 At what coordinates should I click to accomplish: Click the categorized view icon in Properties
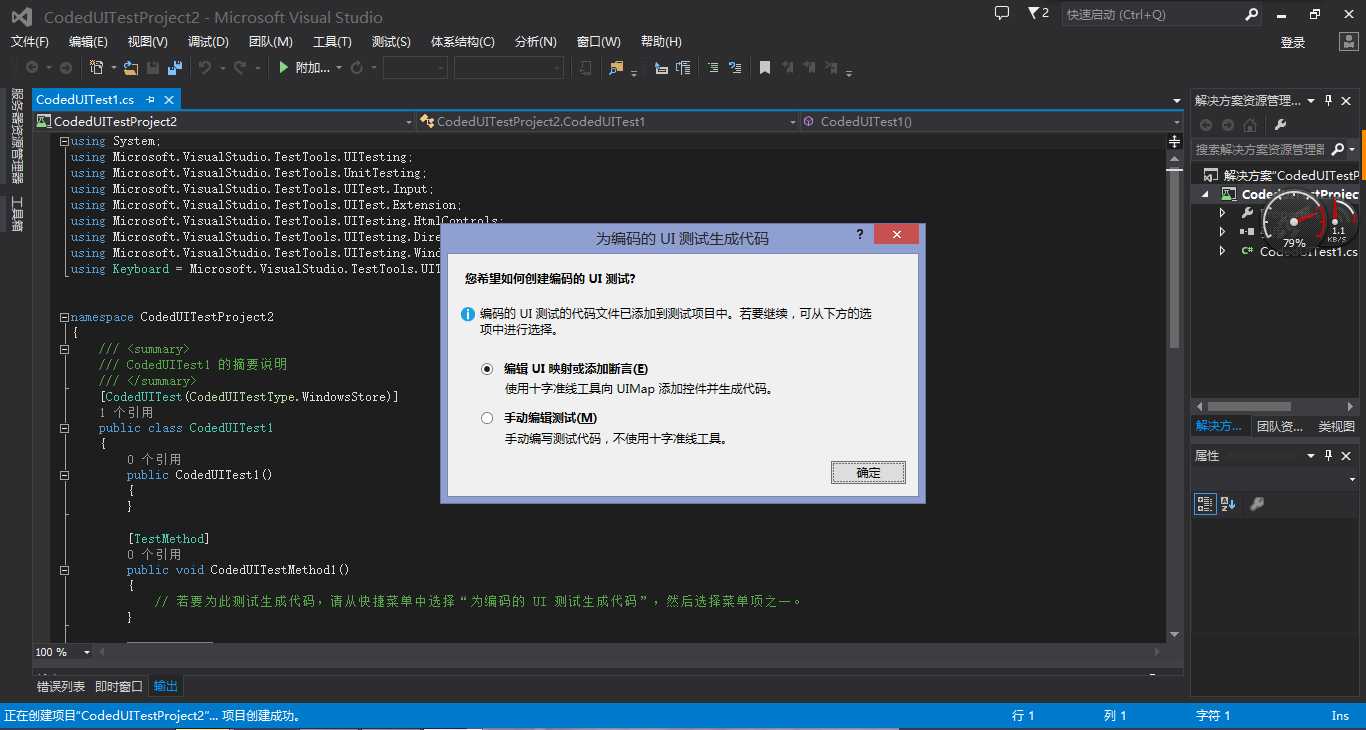[x=1205, y=504]
